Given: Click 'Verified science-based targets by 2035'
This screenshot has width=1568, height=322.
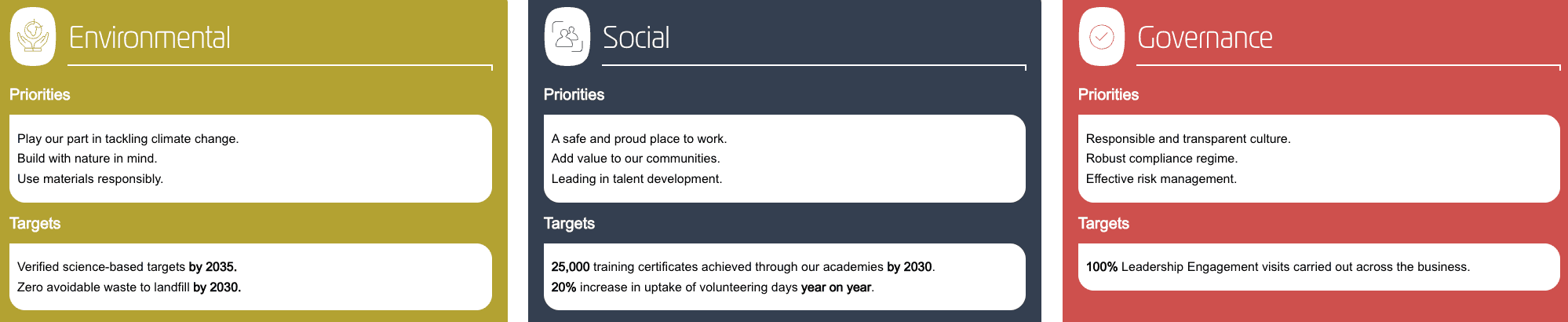Looking at the screenshot, I should pyautogui.click(x=127, y=266).
